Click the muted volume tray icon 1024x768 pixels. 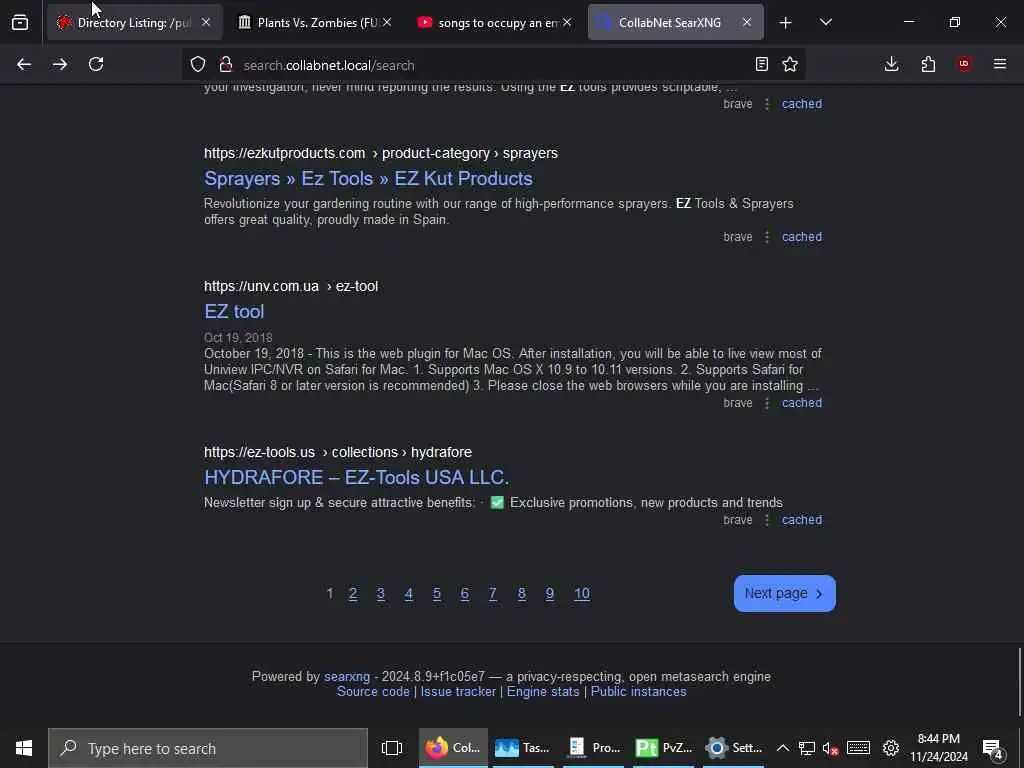pos(830,748)
